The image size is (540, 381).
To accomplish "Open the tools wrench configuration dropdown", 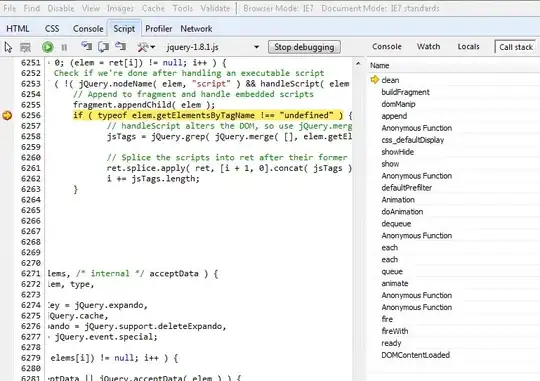I will pyautogui.click(x=146, y=47).
